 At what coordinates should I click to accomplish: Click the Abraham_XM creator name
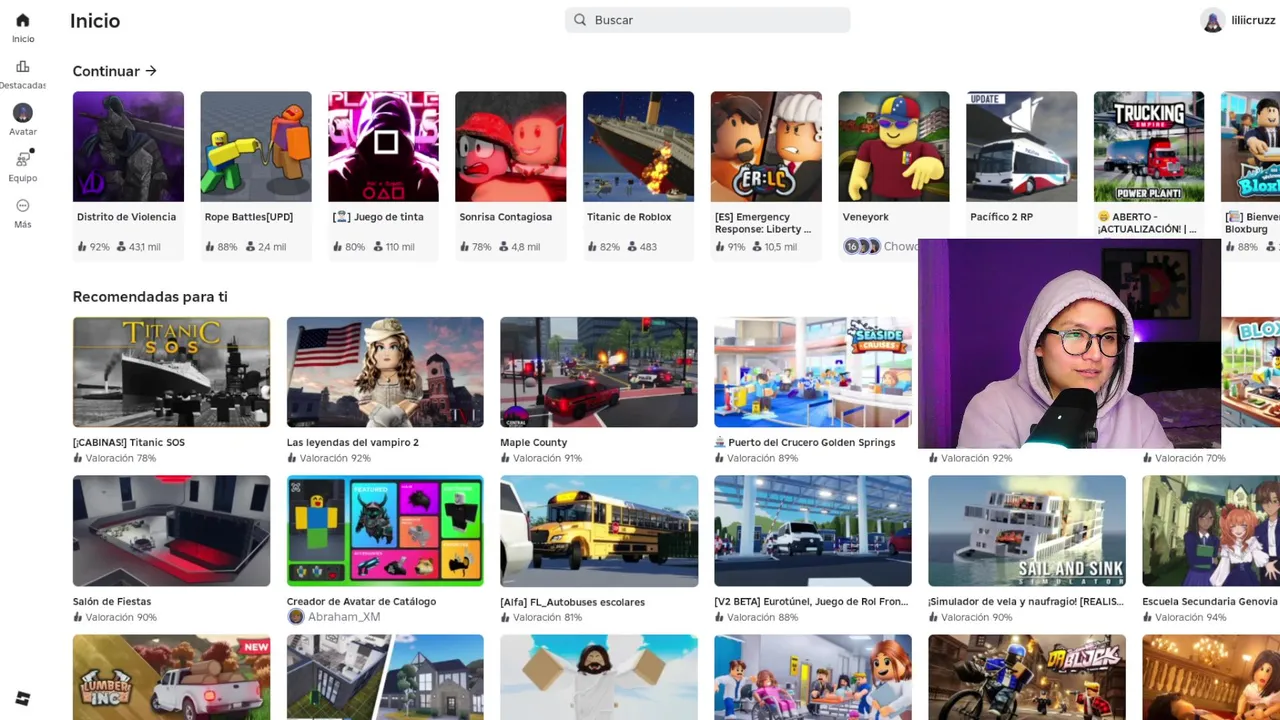coord(344,617)
